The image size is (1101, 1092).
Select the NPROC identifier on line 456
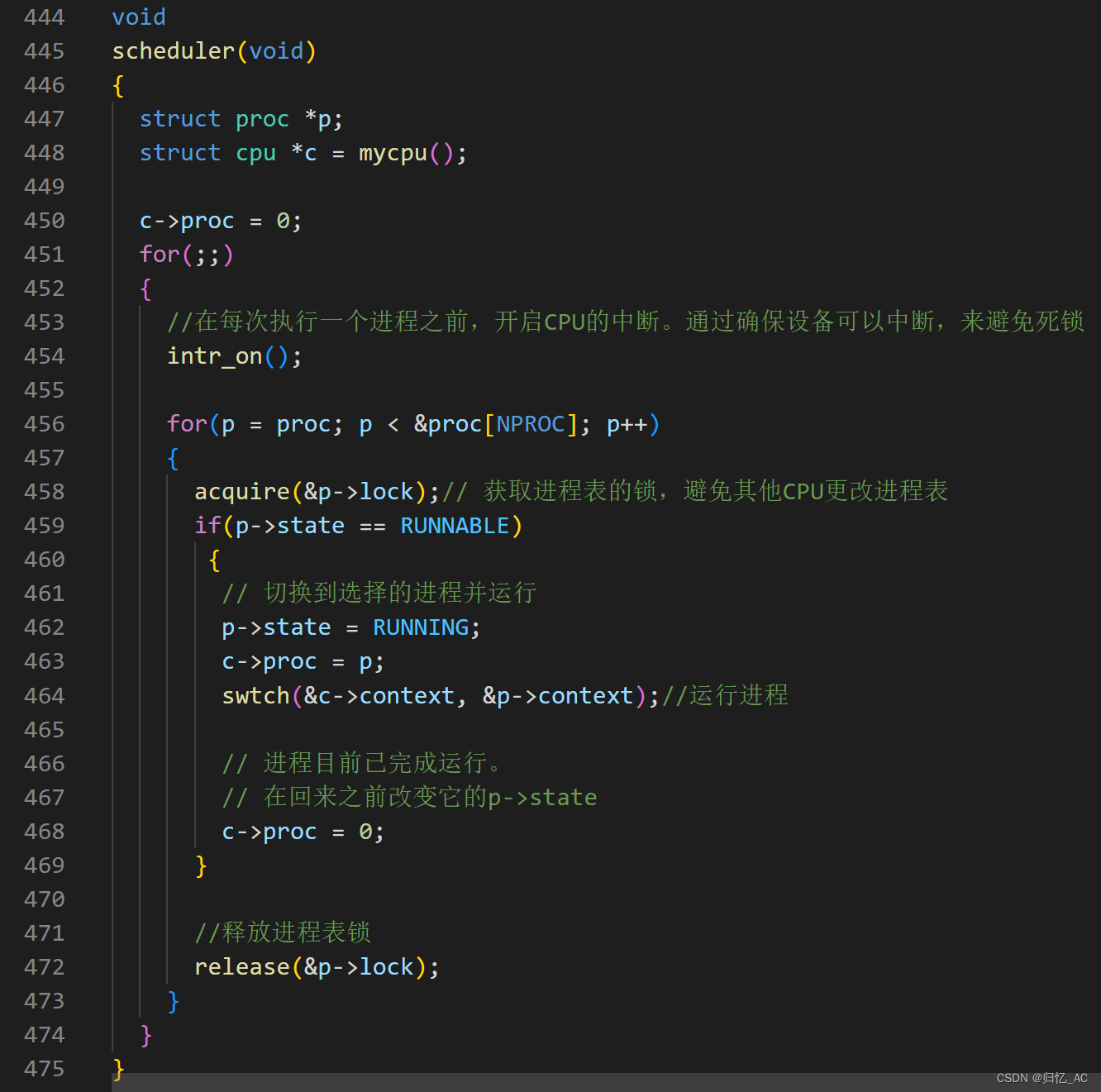tap(530, 423)
